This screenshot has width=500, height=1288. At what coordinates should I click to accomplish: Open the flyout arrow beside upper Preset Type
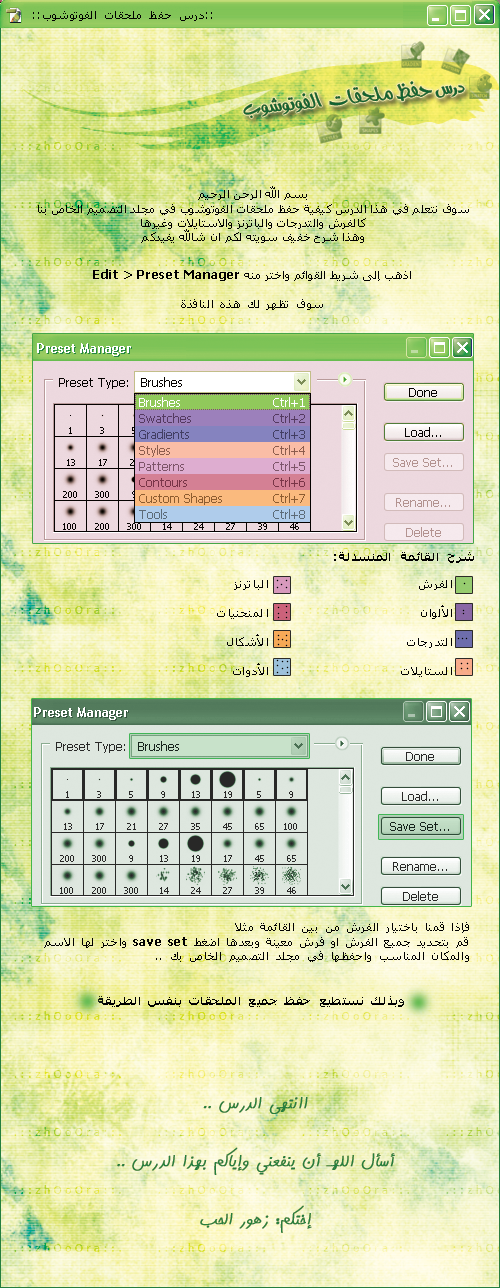344,380
